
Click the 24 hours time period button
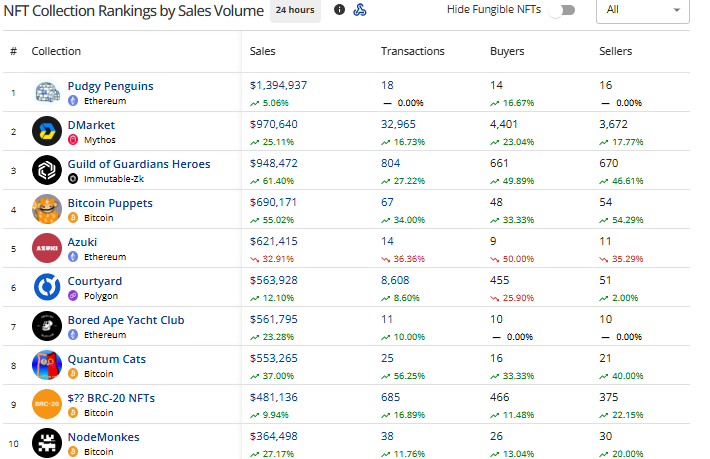tap(295, 10)
